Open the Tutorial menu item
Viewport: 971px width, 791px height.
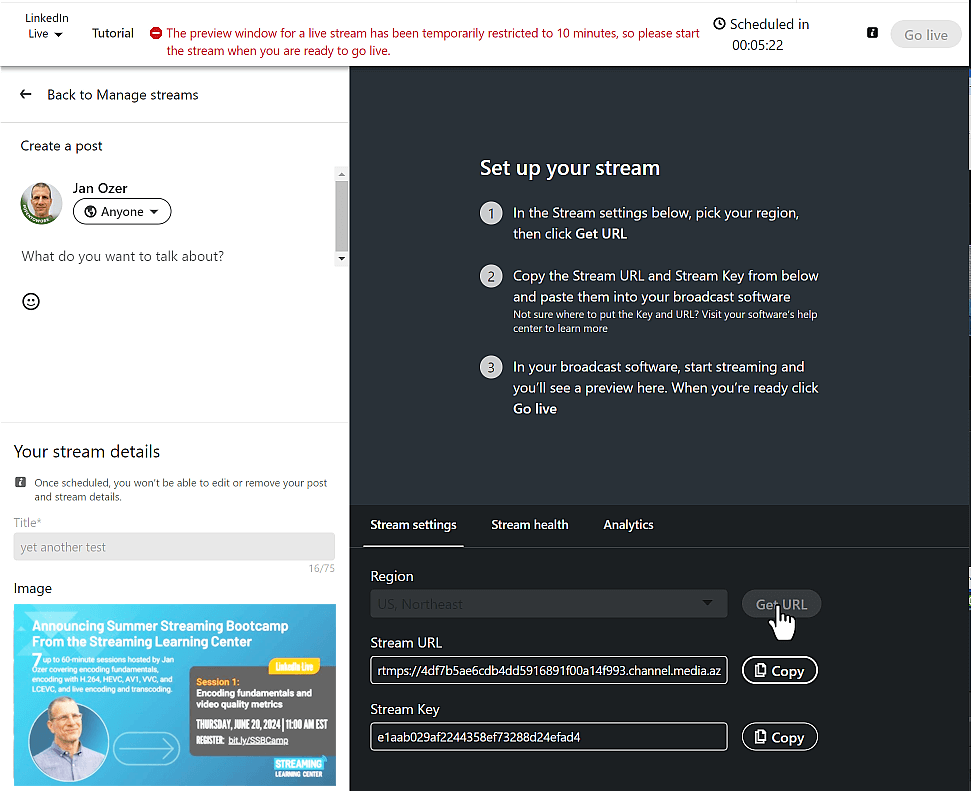(113, 33)
